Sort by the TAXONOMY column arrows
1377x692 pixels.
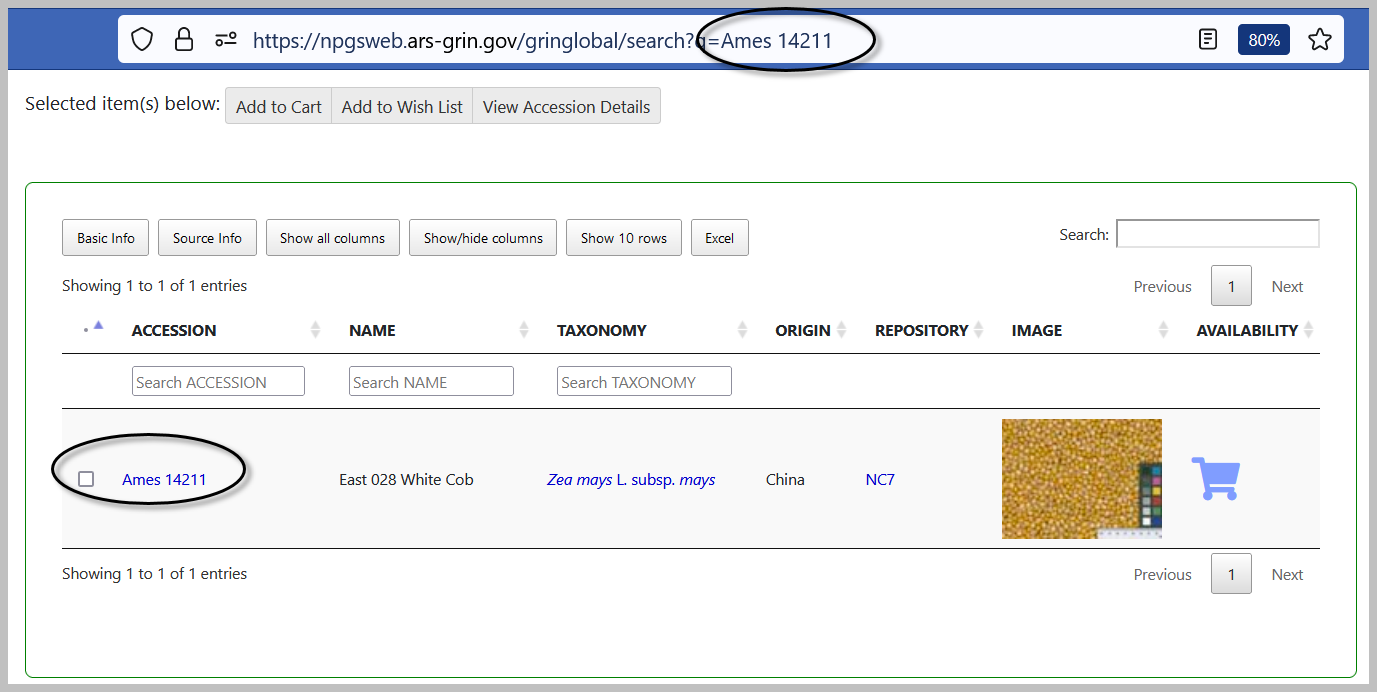(x=743, y=330)
